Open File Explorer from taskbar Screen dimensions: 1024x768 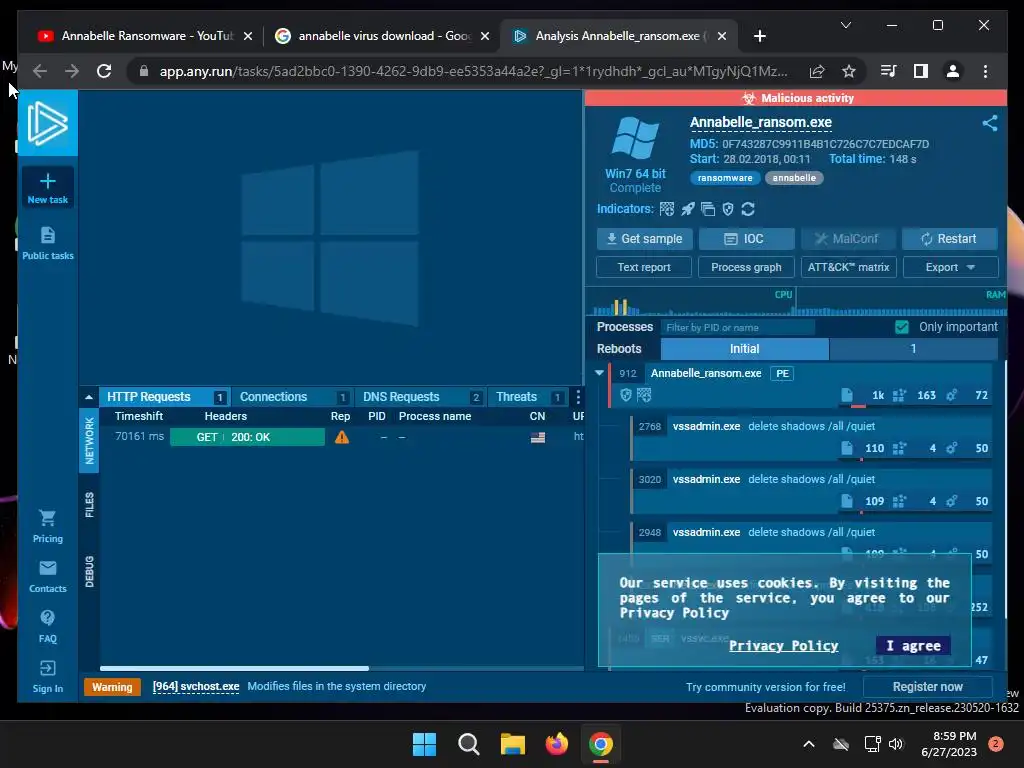tap(513, 744)
